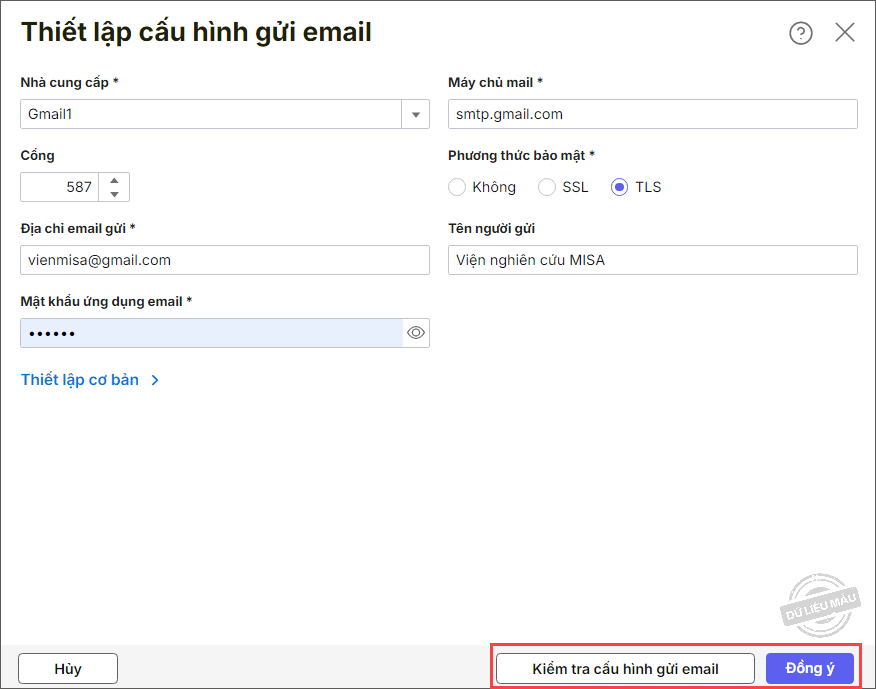Increase the port number with up arrow
The width and height of the screenshot is (876, 689).
click(x=115, y=180)
